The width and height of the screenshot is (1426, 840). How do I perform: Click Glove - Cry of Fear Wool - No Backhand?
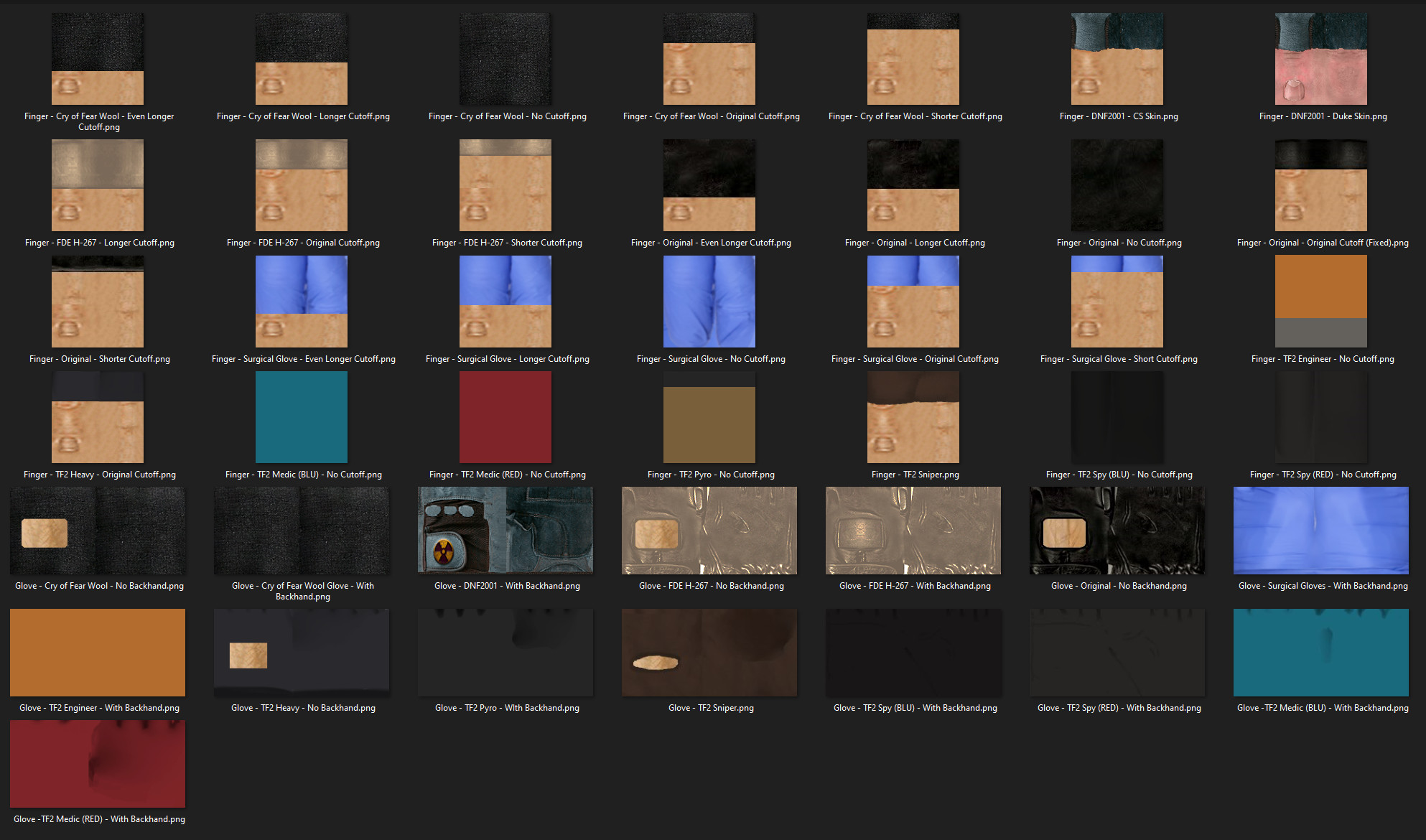pyautogui.click(x=98, y=531)
